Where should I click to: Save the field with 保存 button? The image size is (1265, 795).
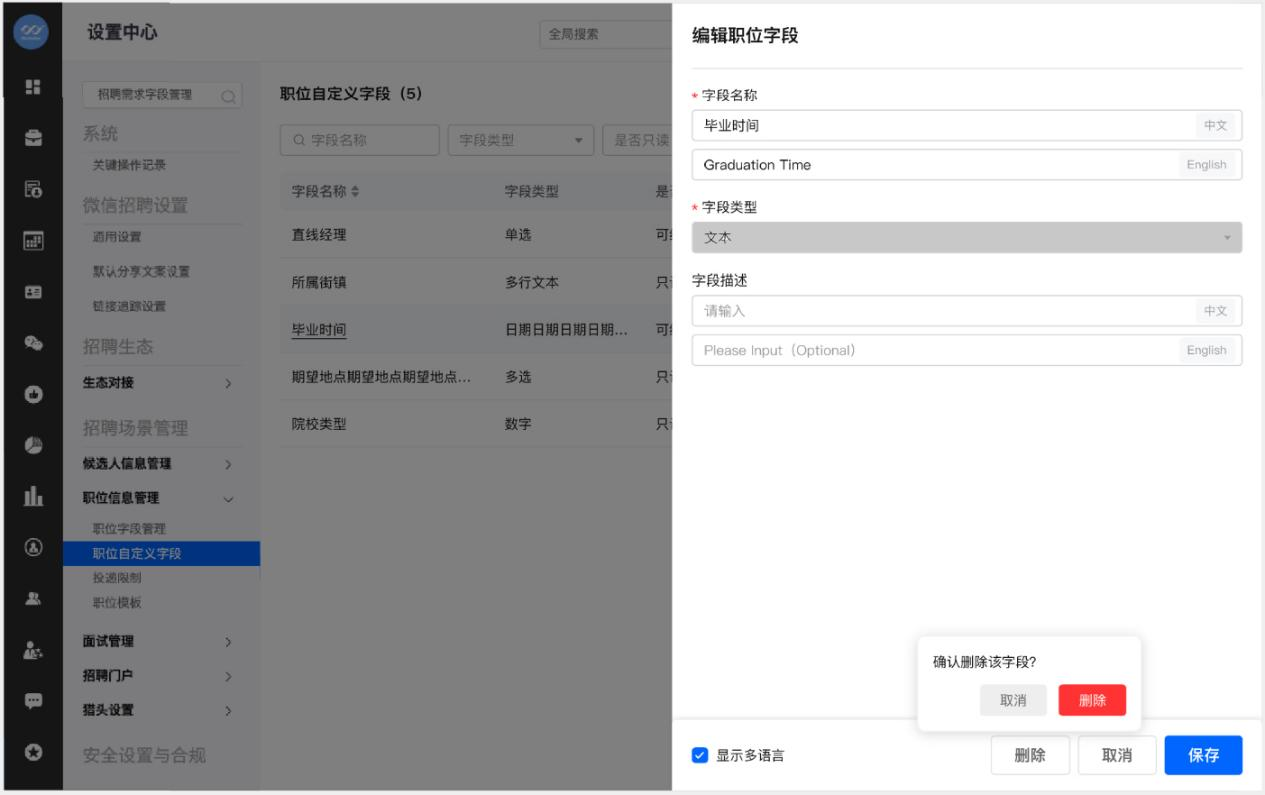1203,756
